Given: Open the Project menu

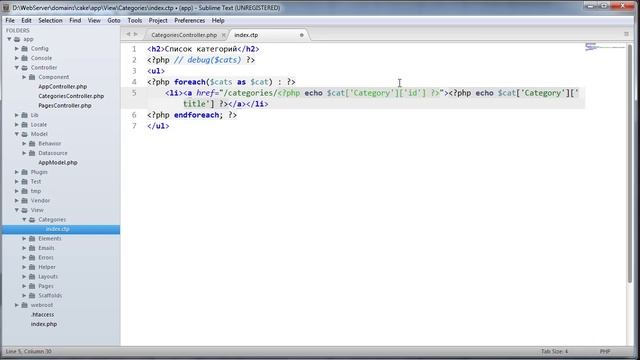Looking at the screenshot, I should (x=158, y=20).
